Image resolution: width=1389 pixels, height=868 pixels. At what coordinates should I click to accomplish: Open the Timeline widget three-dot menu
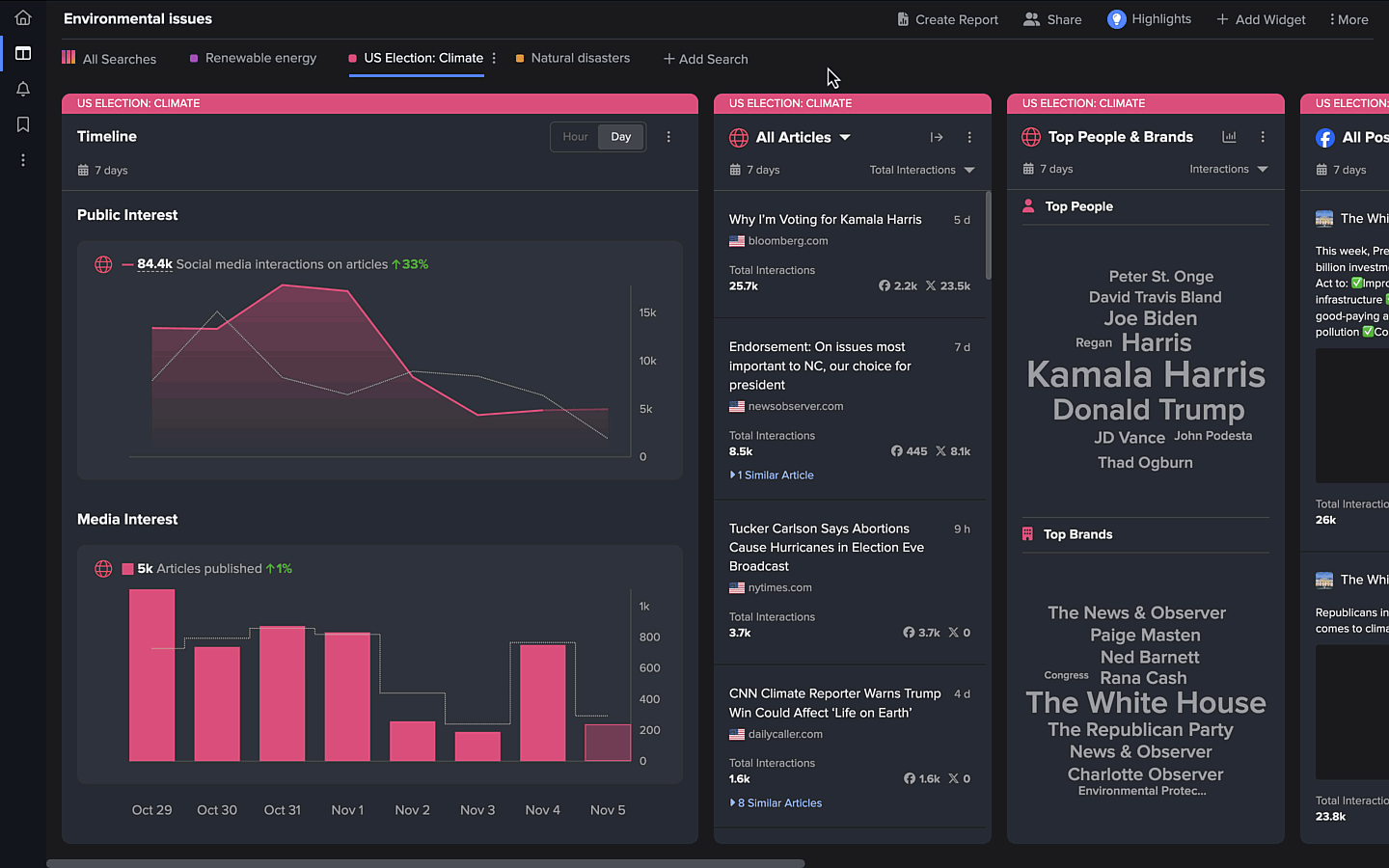(668, 137)
